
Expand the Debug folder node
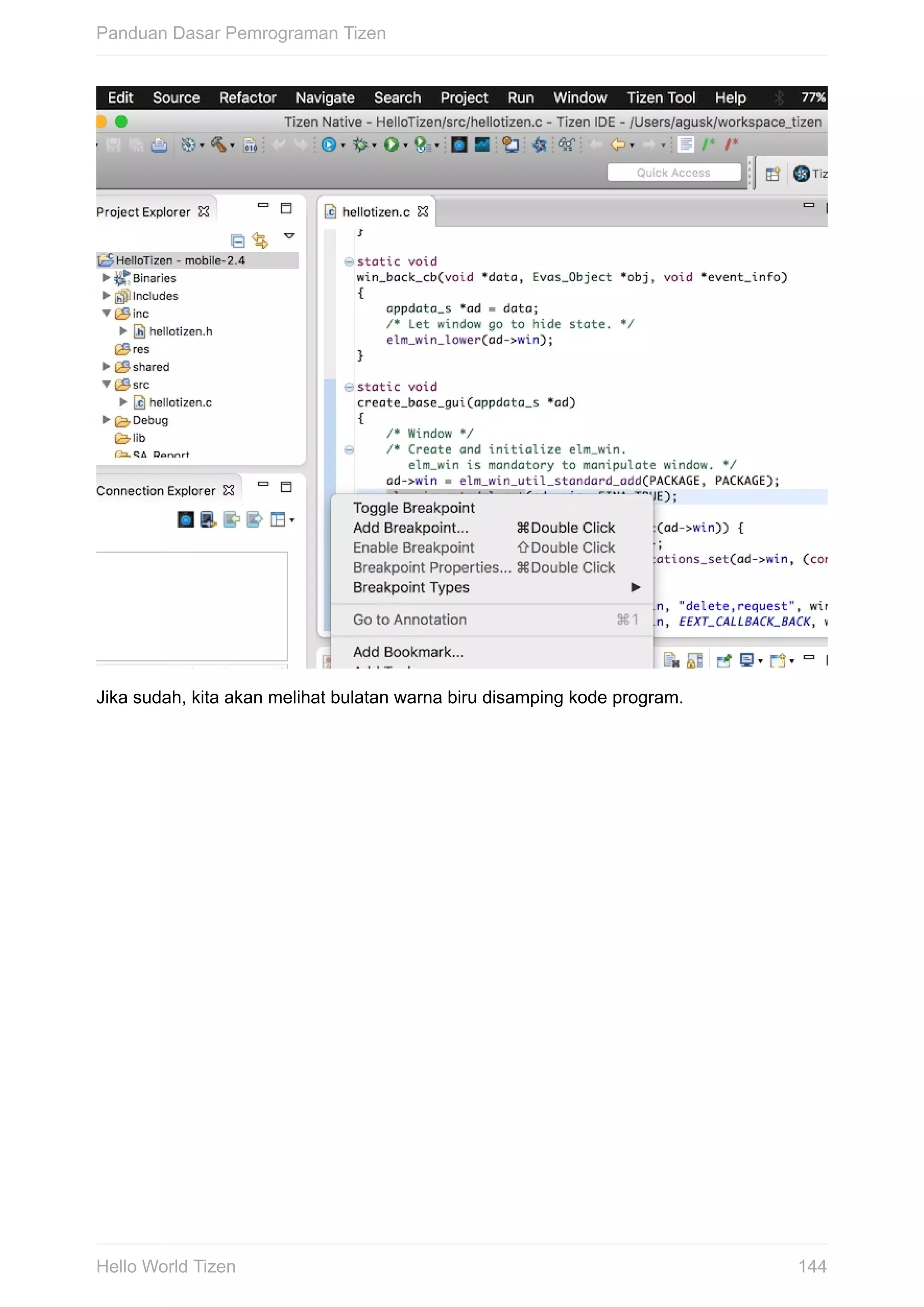[x=106, y=420]
